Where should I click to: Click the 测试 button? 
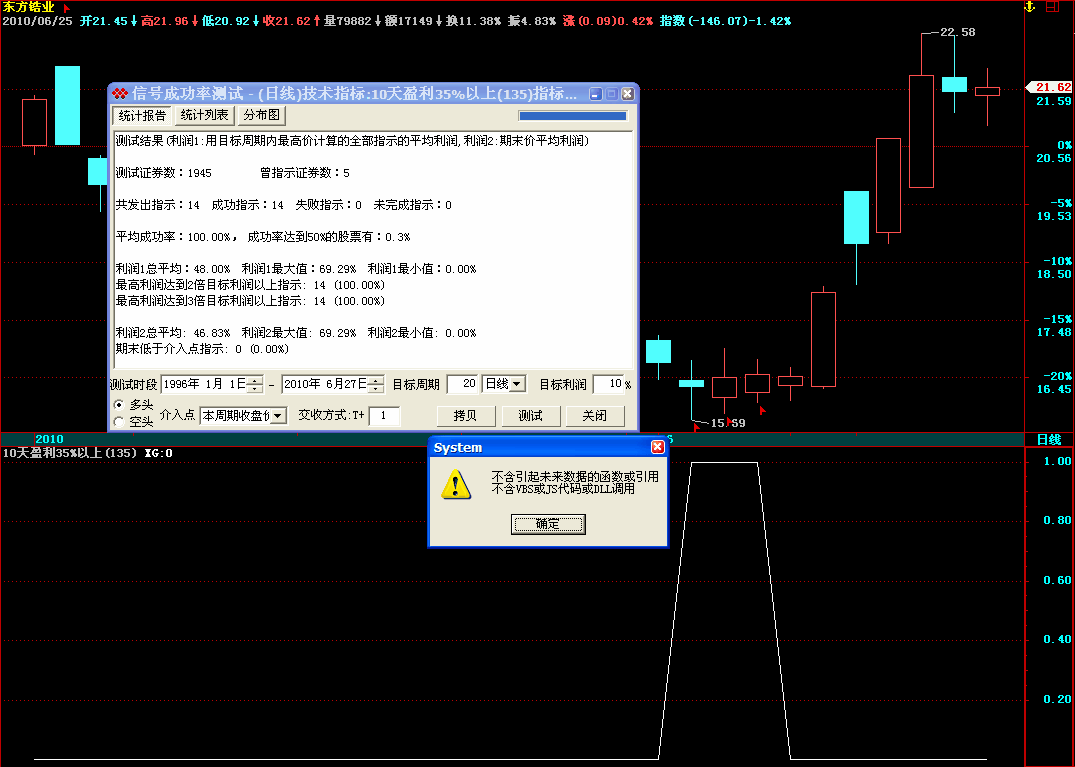(530, 416)
